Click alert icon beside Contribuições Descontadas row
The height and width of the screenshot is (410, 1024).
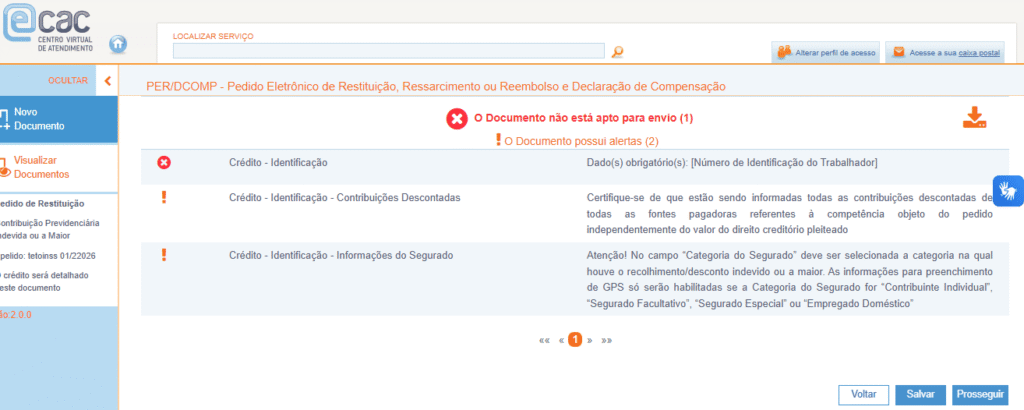click(x=164, y=198)
